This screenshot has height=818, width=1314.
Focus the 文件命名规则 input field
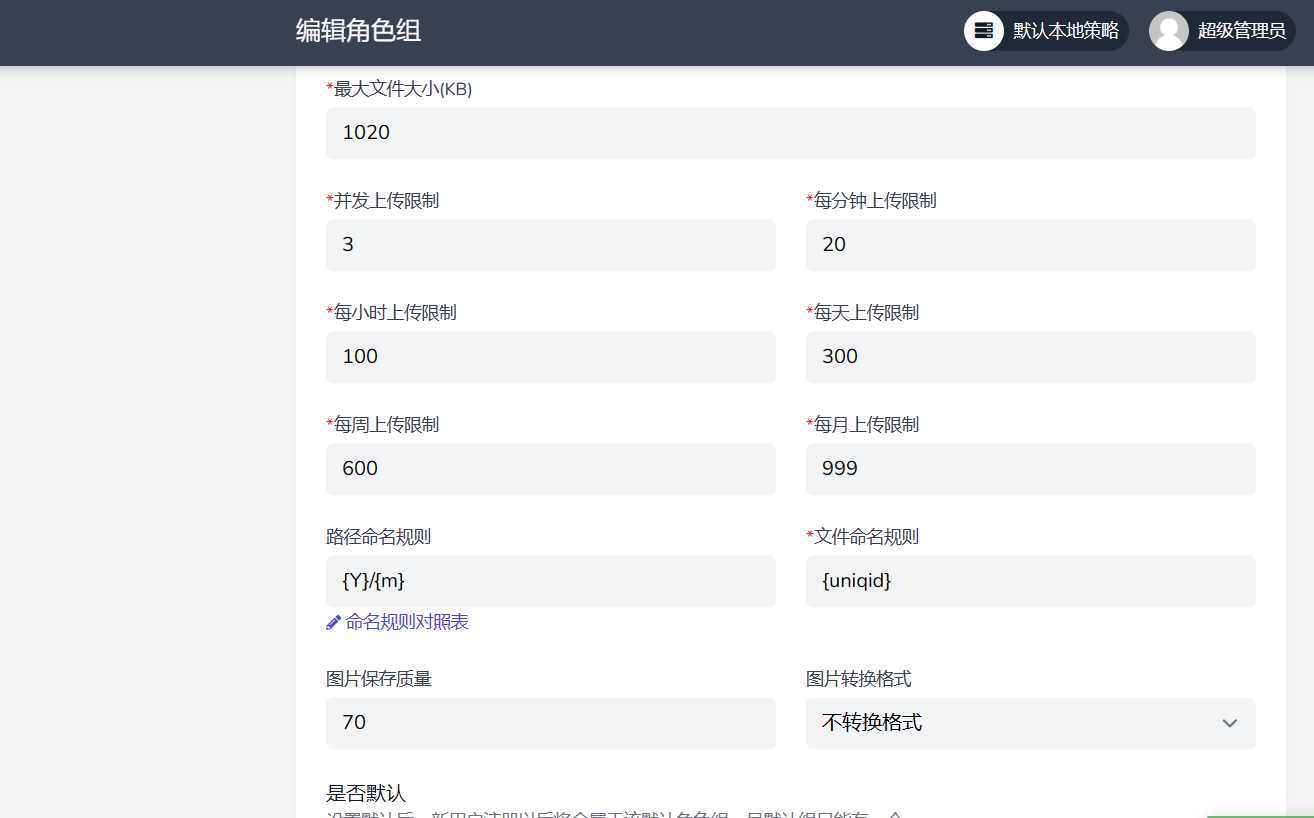[x=1030, y=581]
